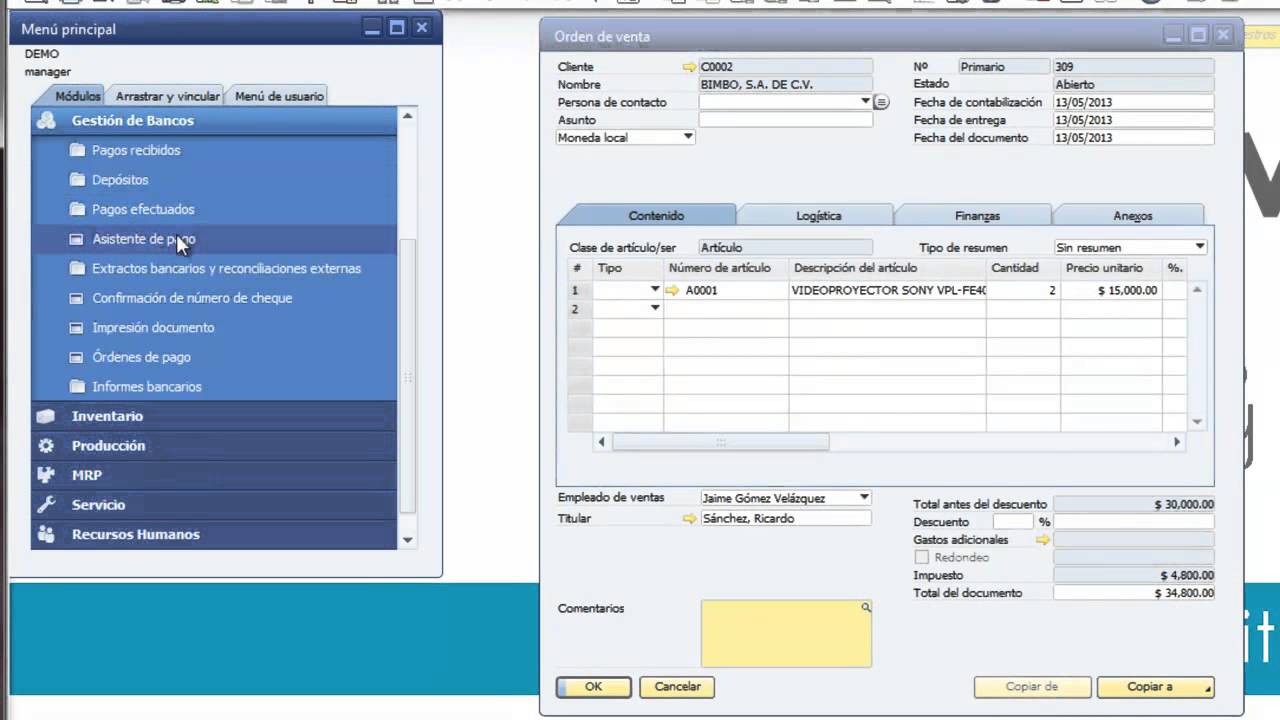
Task: Click the Precio unitario cell $ 15,000.00
Action: click(1111, 290)
